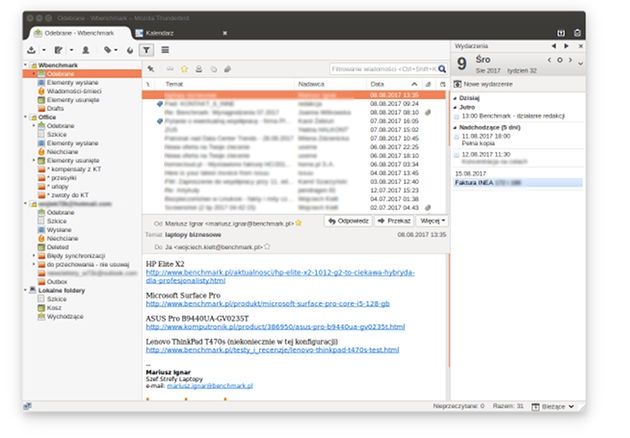This screenshot has width=630, height=438.
Task: Open calendar tab icon at right of tab bar
Action: pos(561,33)
